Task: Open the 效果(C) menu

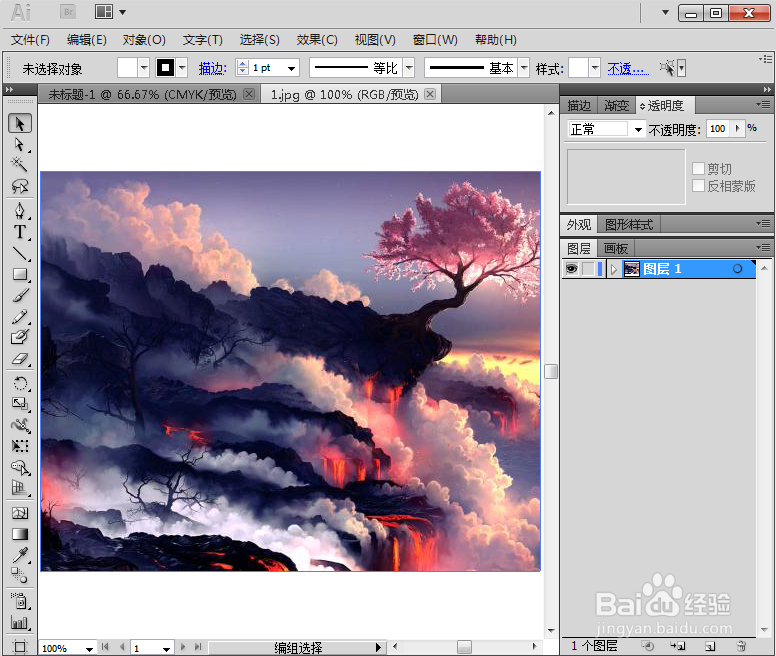Action: pos(317,40)
